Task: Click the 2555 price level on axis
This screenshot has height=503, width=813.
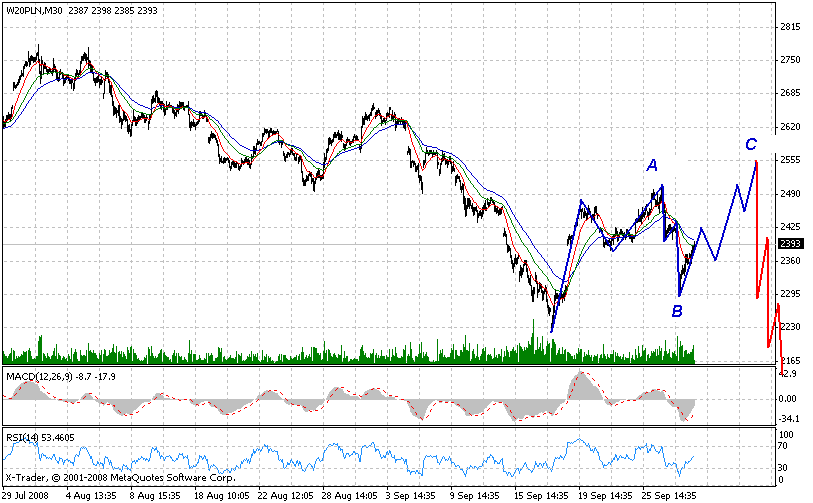Action: coord(792,160)
